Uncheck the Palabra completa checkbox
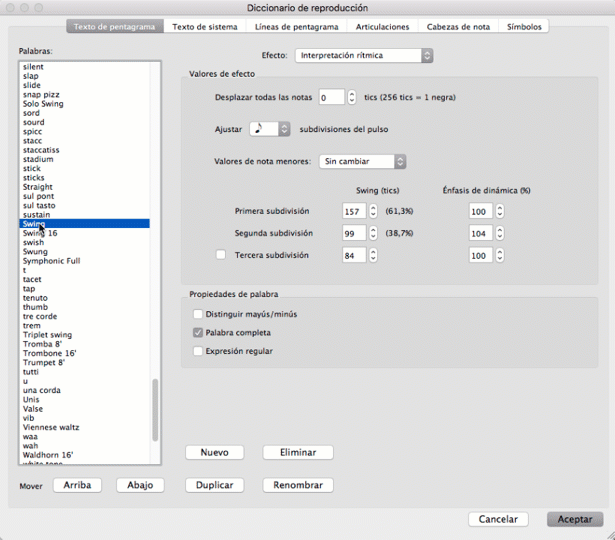Image resolution: width=615 pixels, height=540 pixels. [x=198, y=332]
